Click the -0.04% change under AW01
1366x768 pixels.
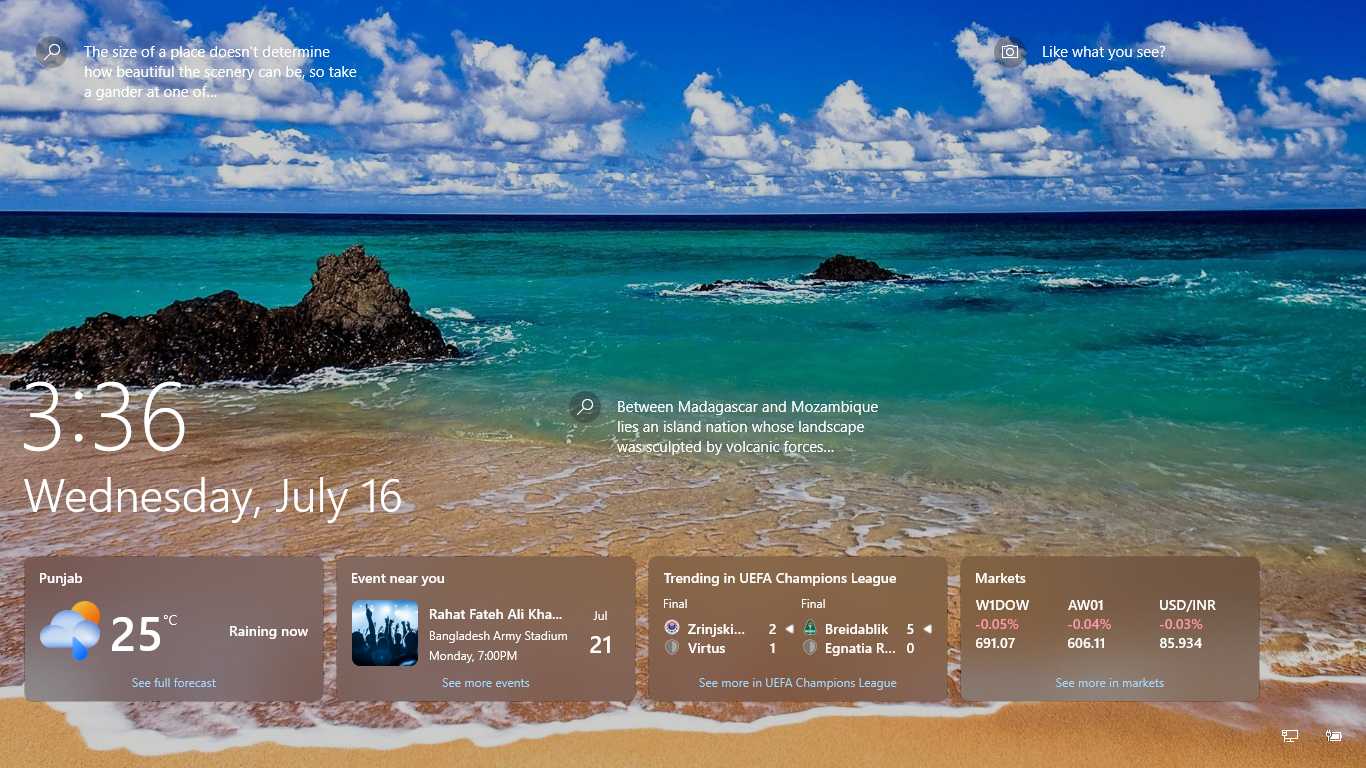pos(1089,624)
